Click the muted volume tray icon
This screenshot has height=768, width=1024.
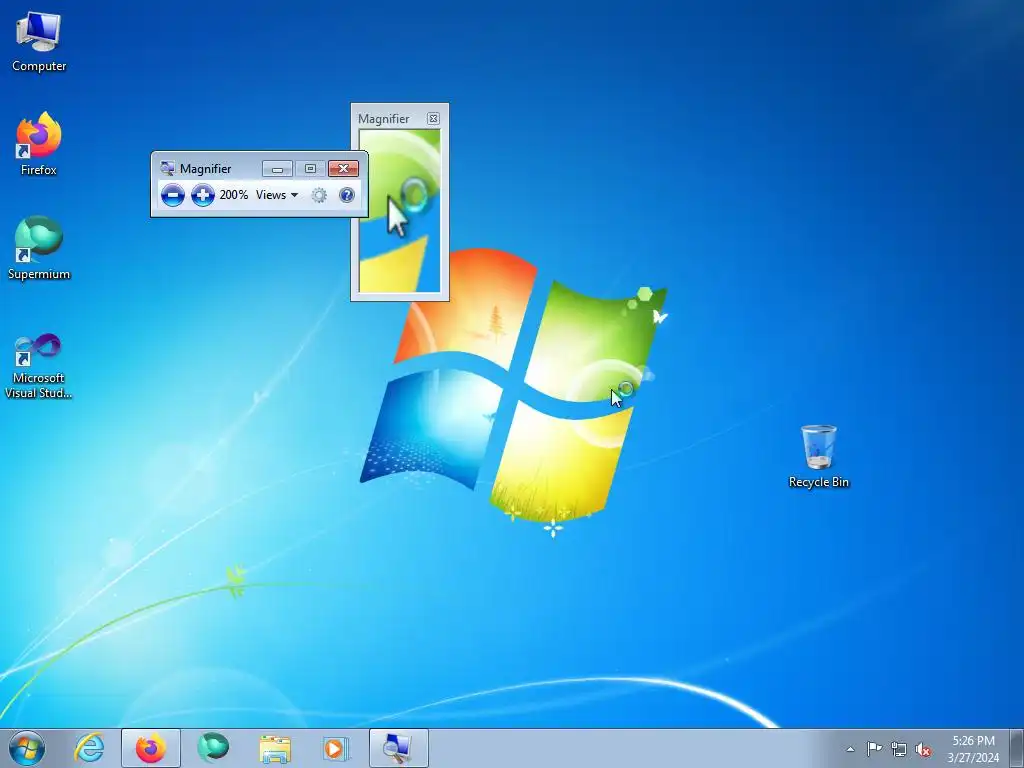click(x=923, y=749)
